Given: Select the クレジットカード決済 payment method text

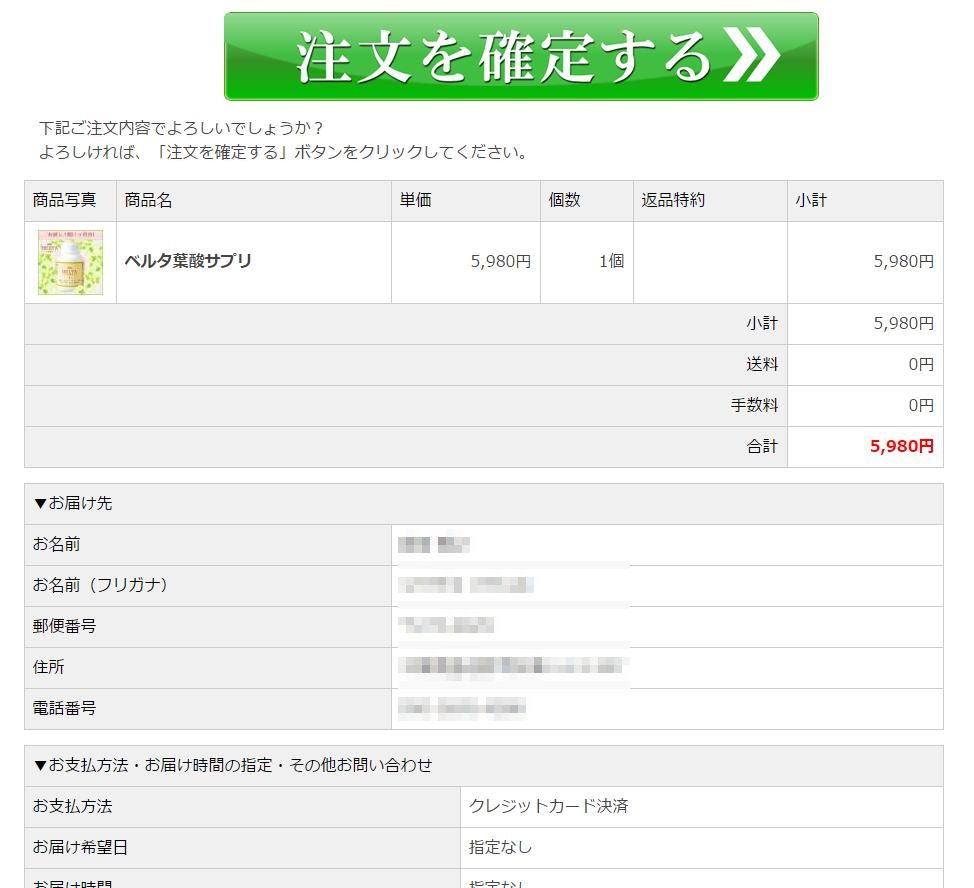Looking at the screenshot, I should click(x=548, y=807).
